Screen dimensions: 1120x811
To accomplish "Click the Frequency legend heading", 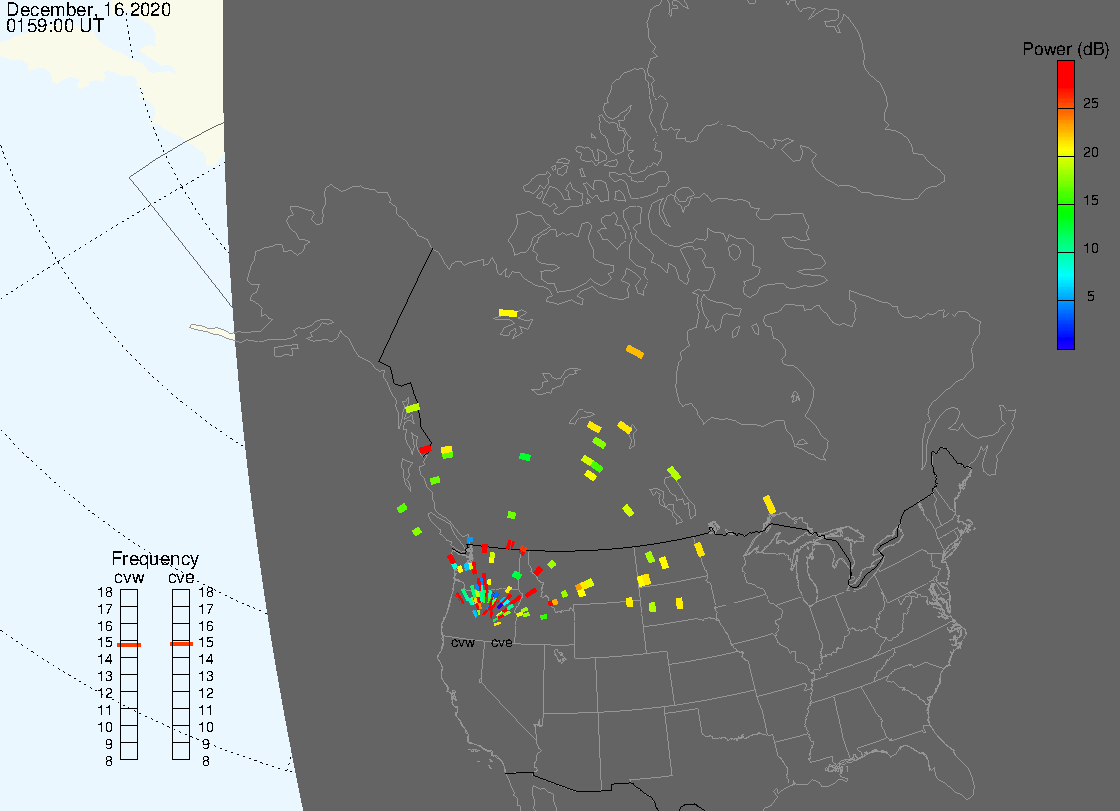I will coord(155,559).
